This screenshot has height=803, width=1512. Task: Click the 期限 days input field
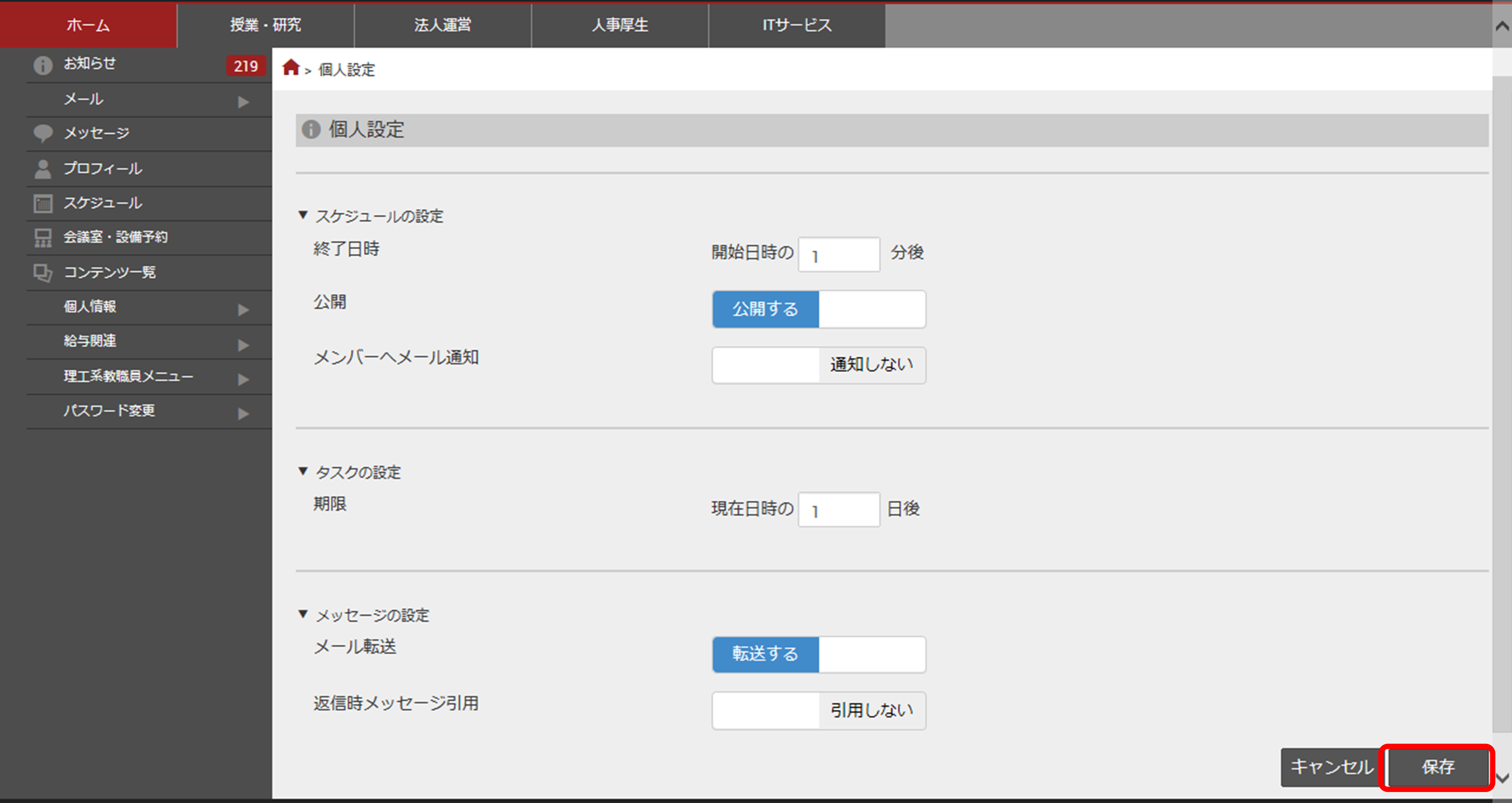(839, 510)
